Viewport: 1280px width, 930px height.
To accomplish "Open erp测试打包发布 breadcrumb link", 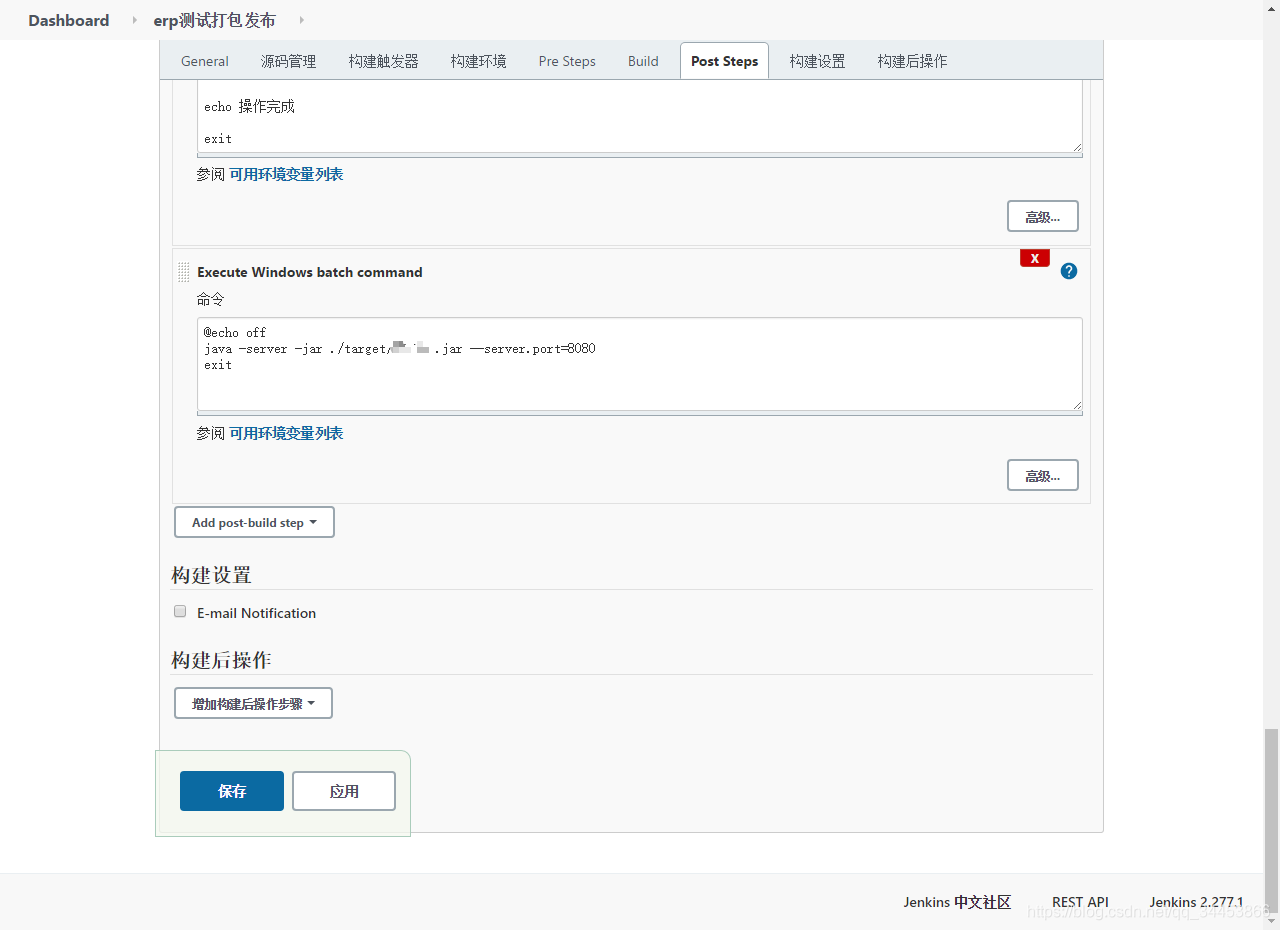I will [215, 20].
